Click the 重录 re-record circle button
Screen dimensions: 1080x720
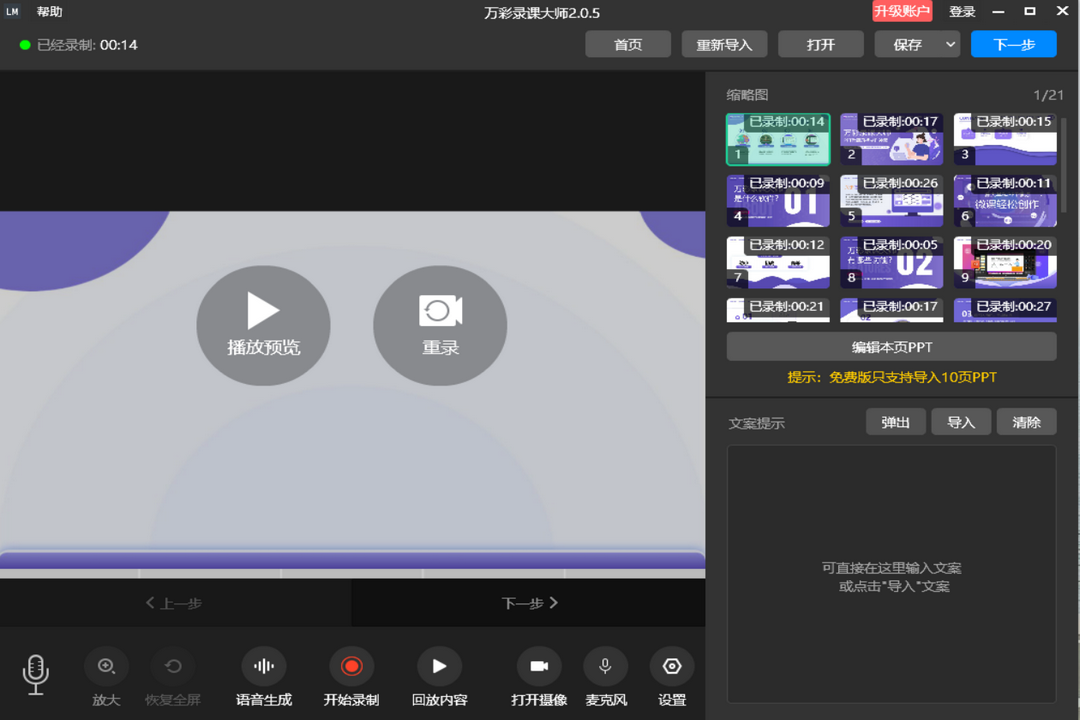(440, 325)
